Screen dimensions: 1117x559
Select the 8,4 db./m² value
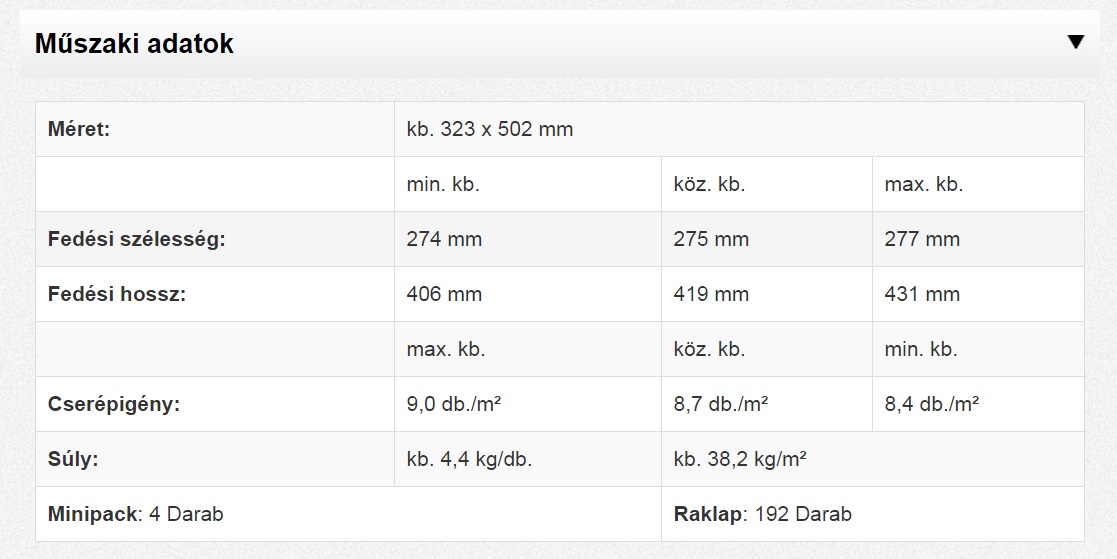(931, 405)
